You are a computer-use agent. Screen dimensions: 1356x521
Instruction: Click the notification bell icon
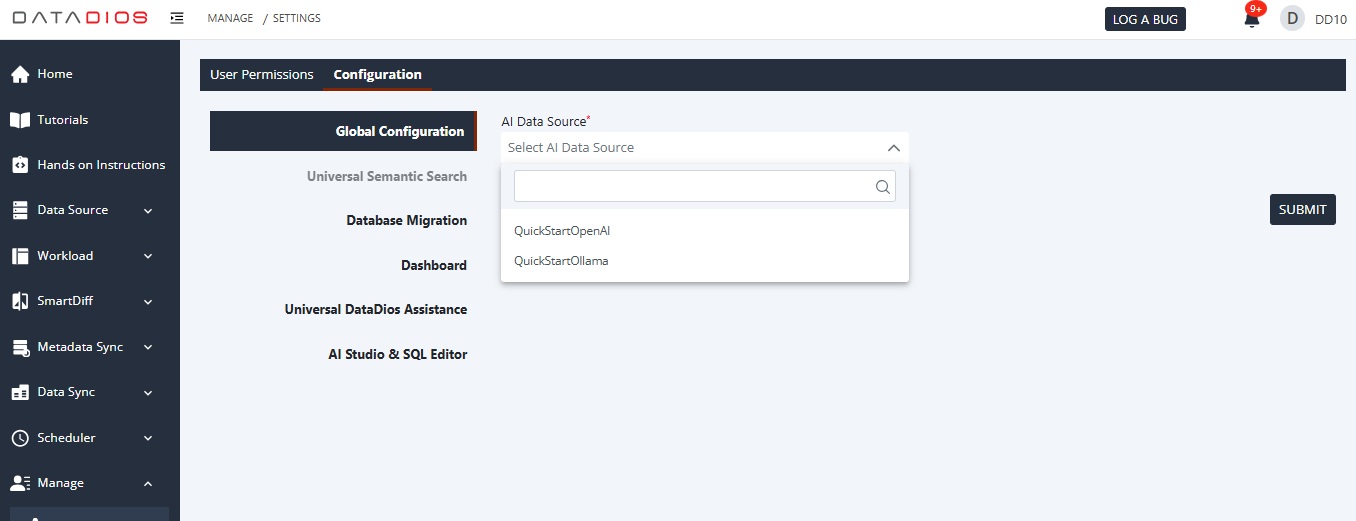[1251, 19]
